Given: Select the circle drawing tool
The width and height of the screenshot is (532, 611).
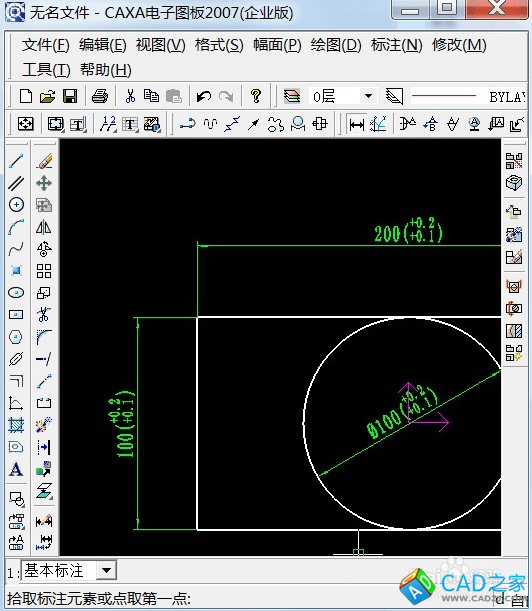Looking at the screenshot, I should [16, 205].
